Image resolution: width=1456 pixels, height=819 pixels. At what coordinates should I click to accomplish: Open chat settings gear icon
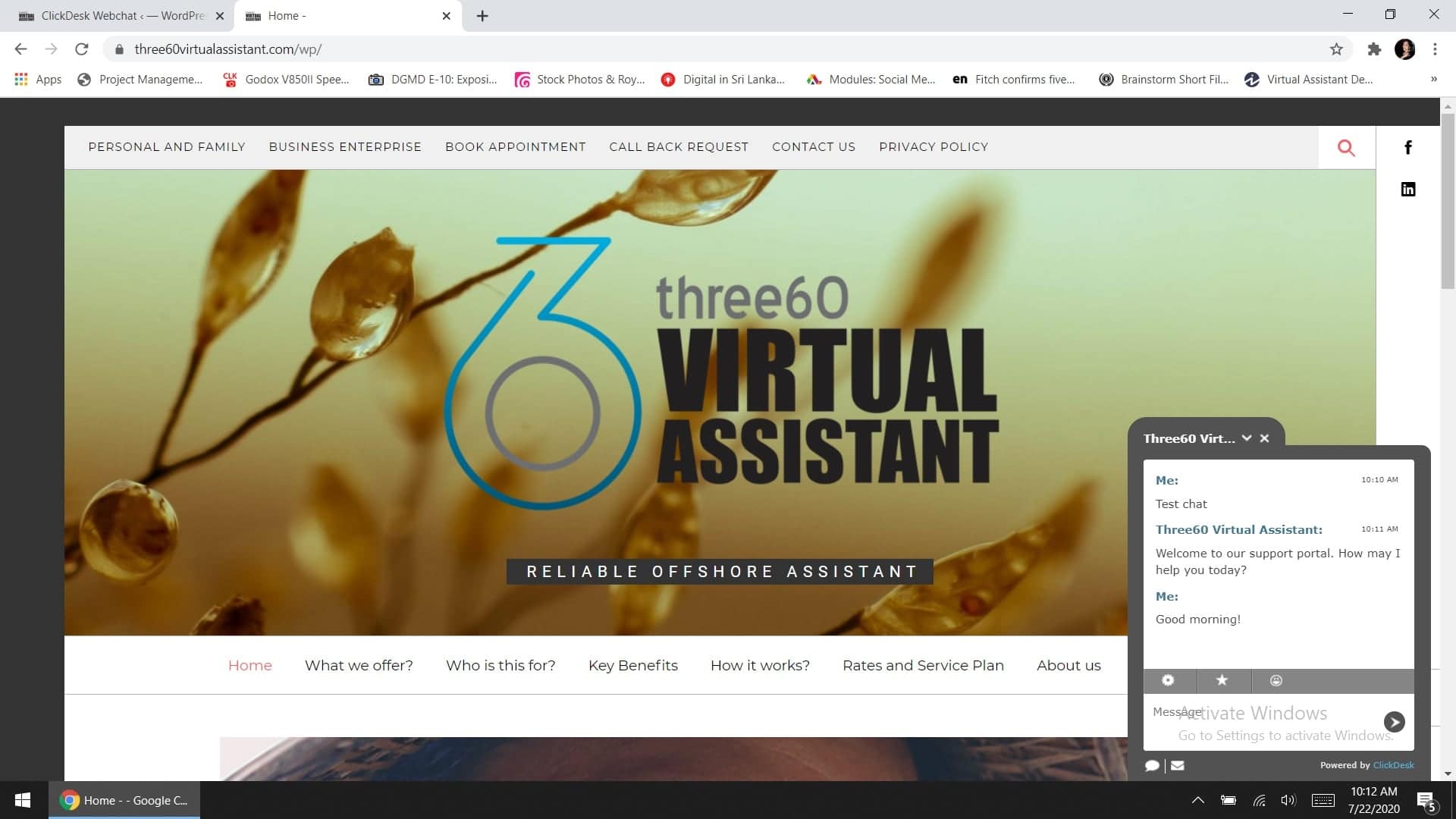click(x=1168, y=680)
